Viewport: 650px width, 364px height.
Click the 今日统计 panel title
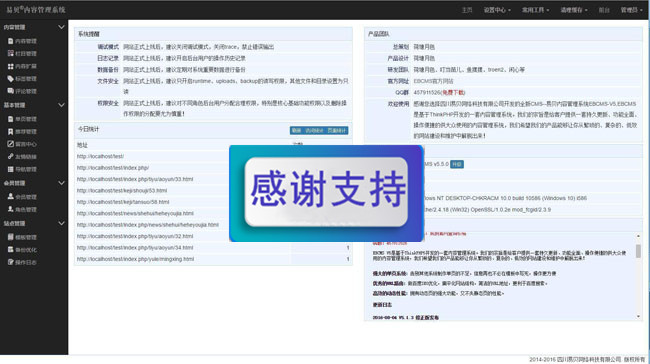[88, 129]
